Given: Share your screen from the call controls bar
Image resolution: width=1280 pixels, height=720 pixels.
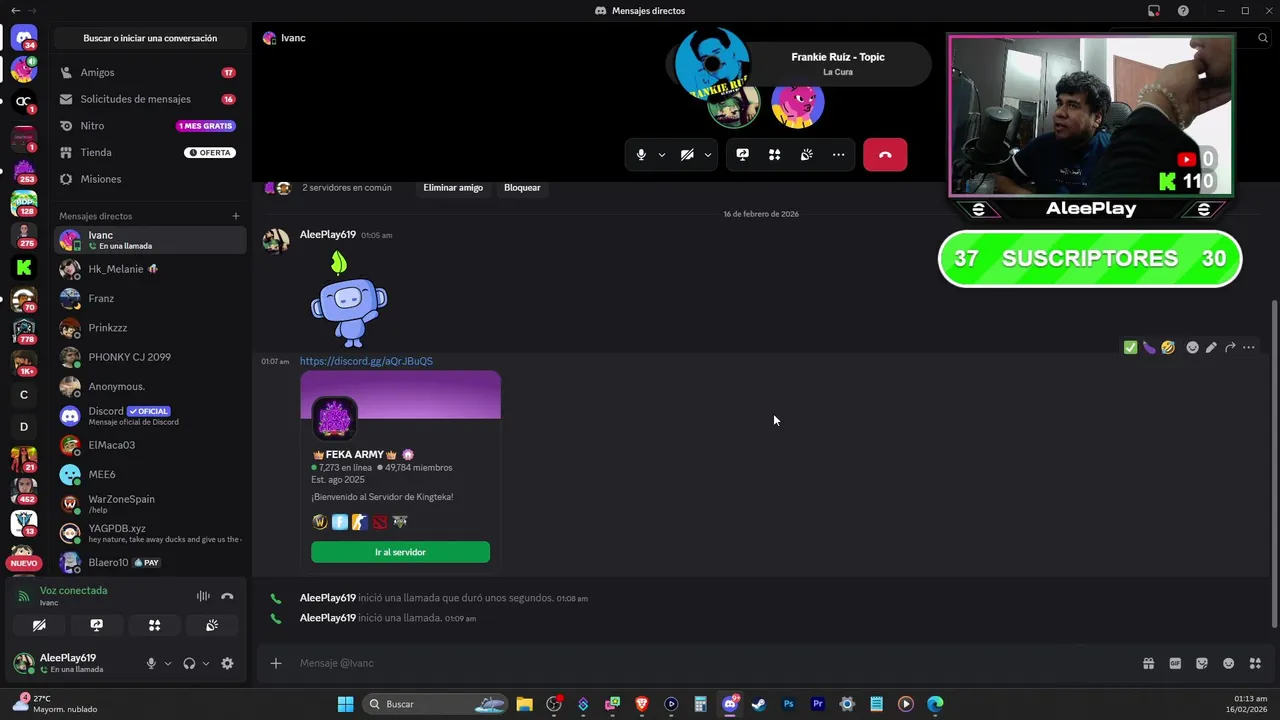Looking at the screenshot, I should pyautogui.click(x=742, y=155).
